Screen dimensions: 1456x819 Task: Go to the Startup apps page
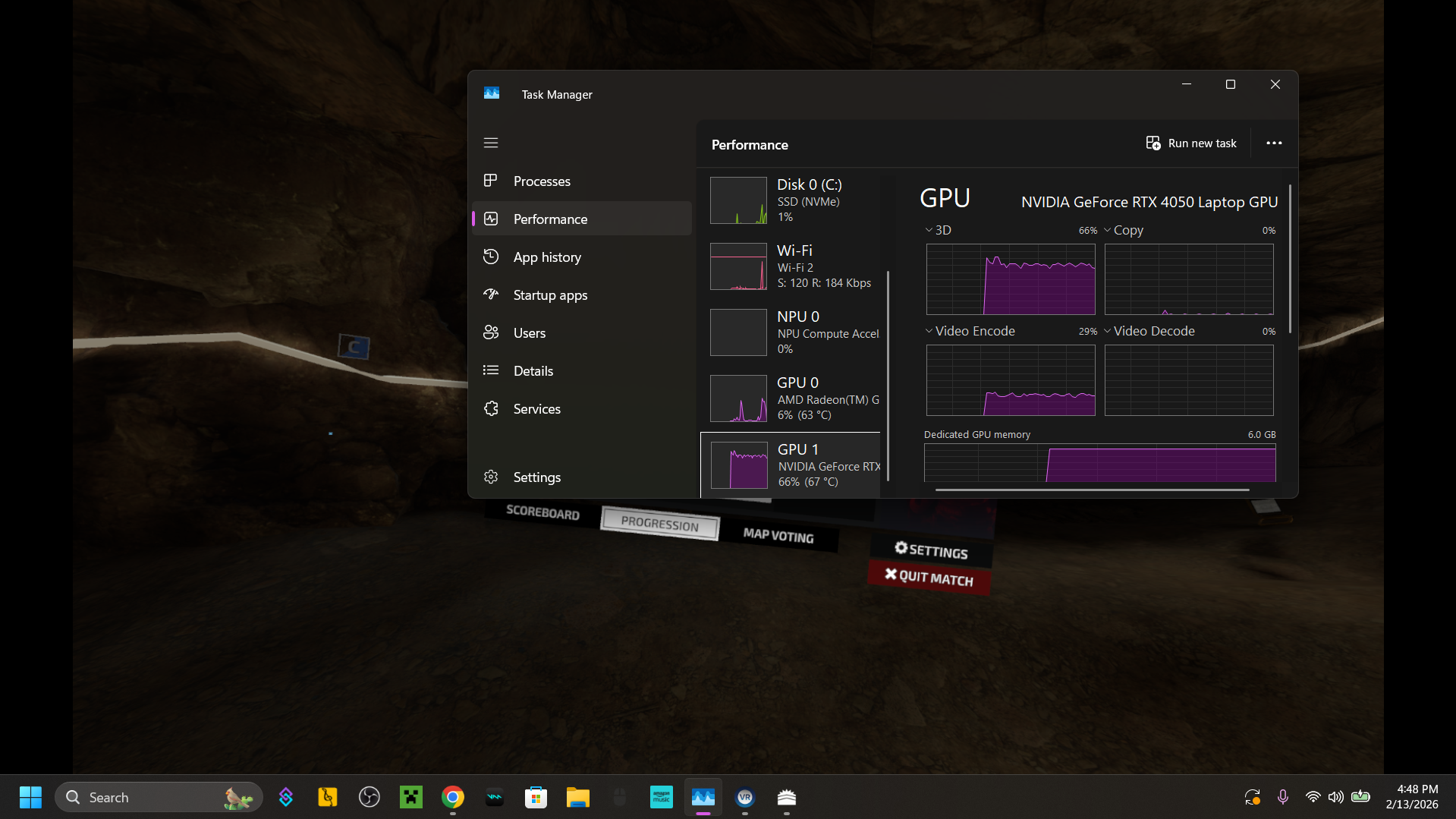pos(549,295)
